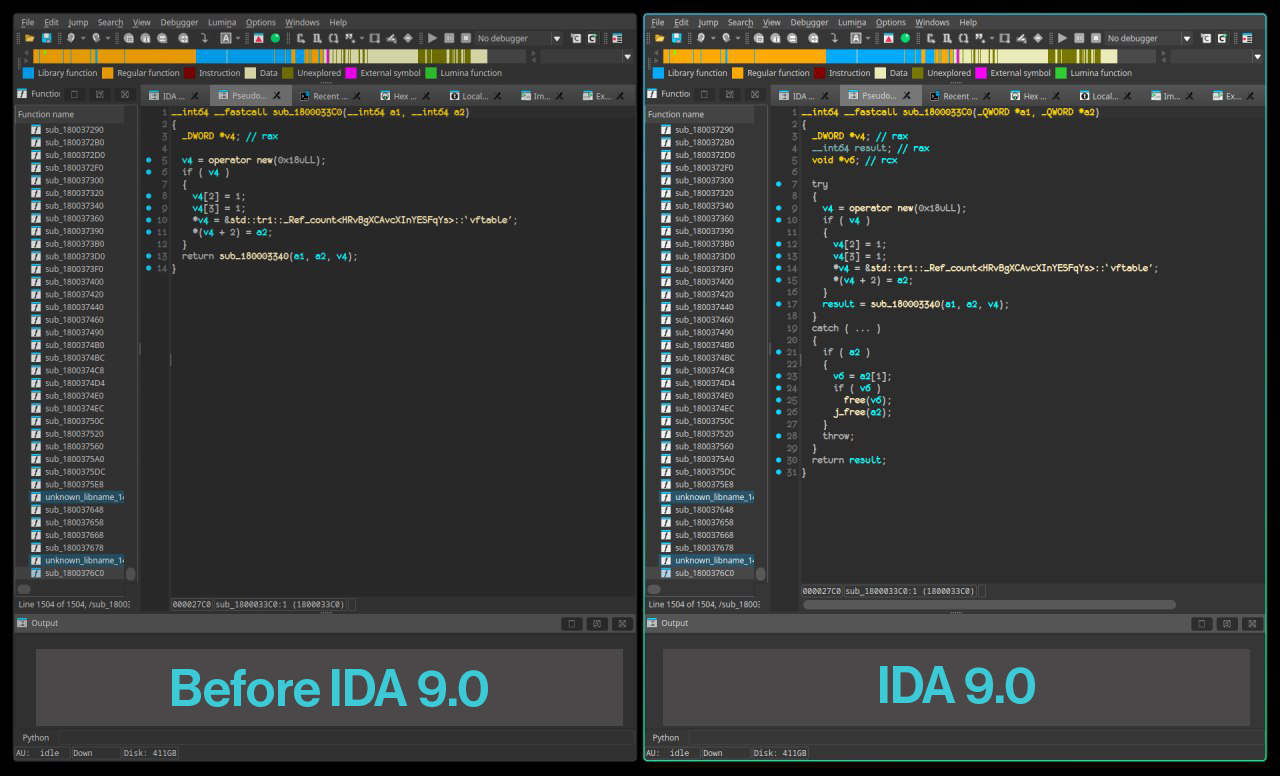Open a file using the folder toolbar icon
1280x776 pixels.
[x=28, y=38]
